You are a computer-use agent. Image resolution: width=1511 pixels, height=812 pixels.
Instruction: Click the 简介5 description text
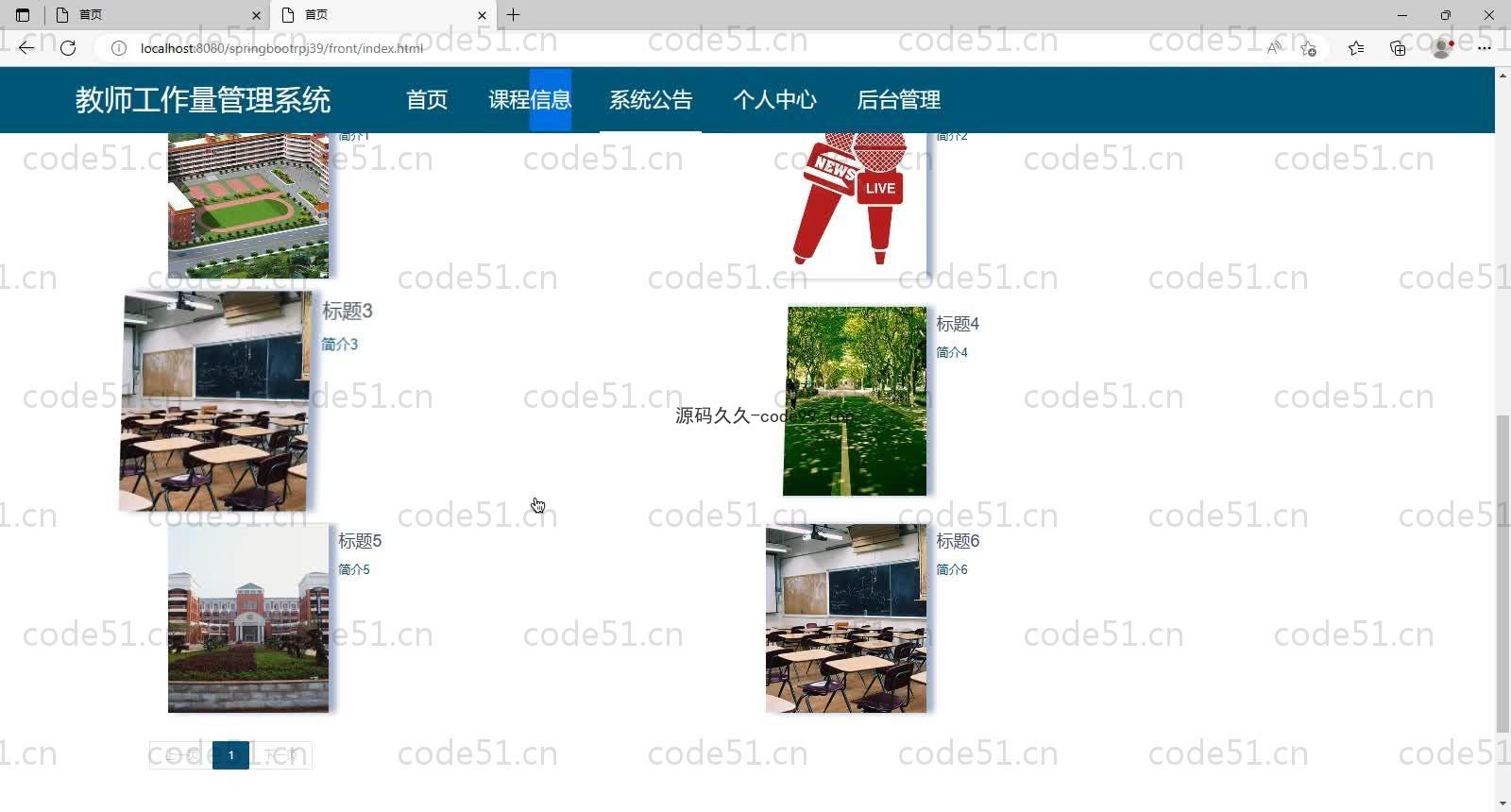pyautogui.click(x=354, y=569)
